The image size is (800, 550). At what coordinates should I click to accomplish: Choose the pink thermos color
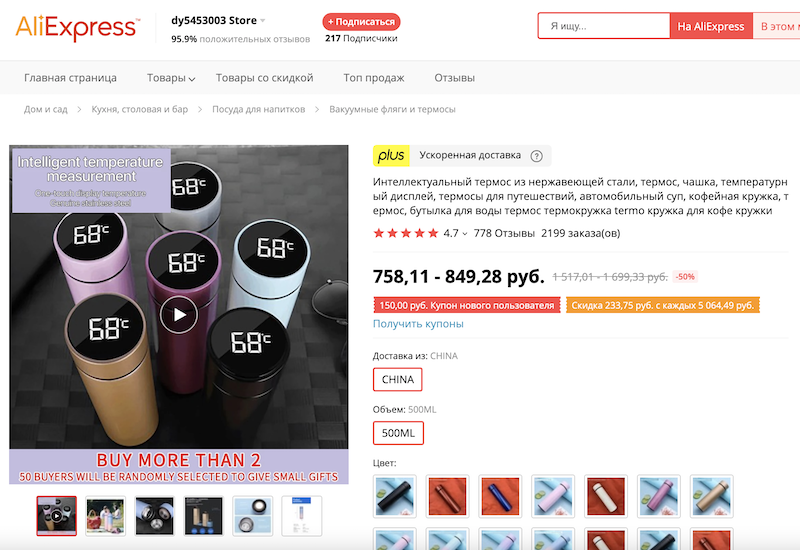[x=659, y=496]
